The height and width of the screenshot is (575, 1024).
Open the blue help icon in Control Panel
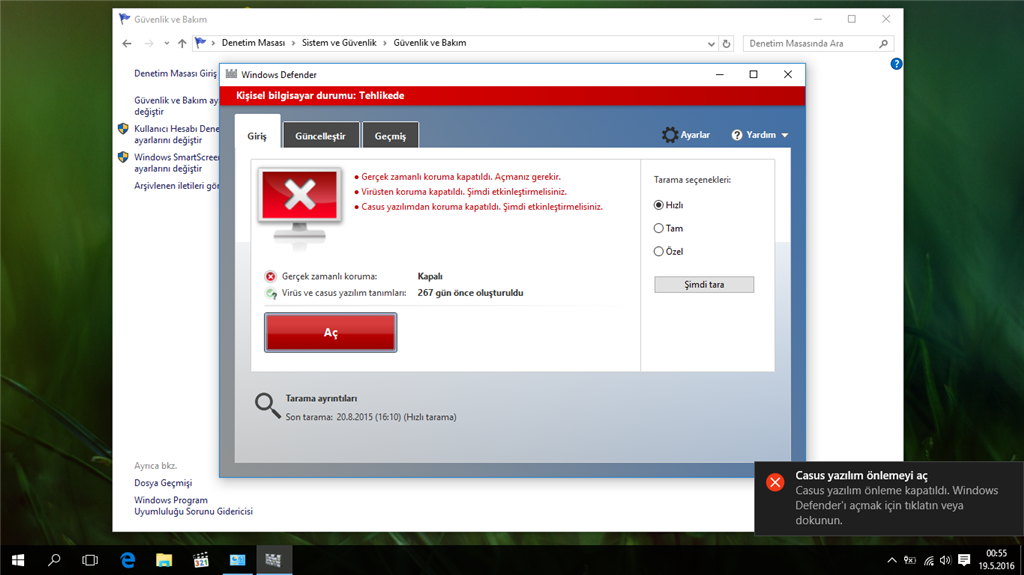pos(896,64)
